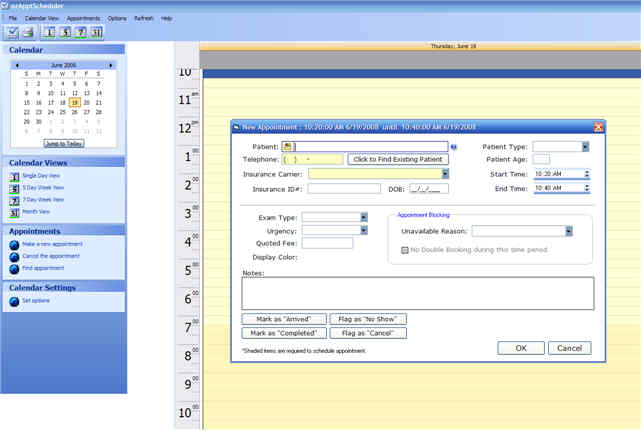Click globe icon beside Set options

click(14, 301)
